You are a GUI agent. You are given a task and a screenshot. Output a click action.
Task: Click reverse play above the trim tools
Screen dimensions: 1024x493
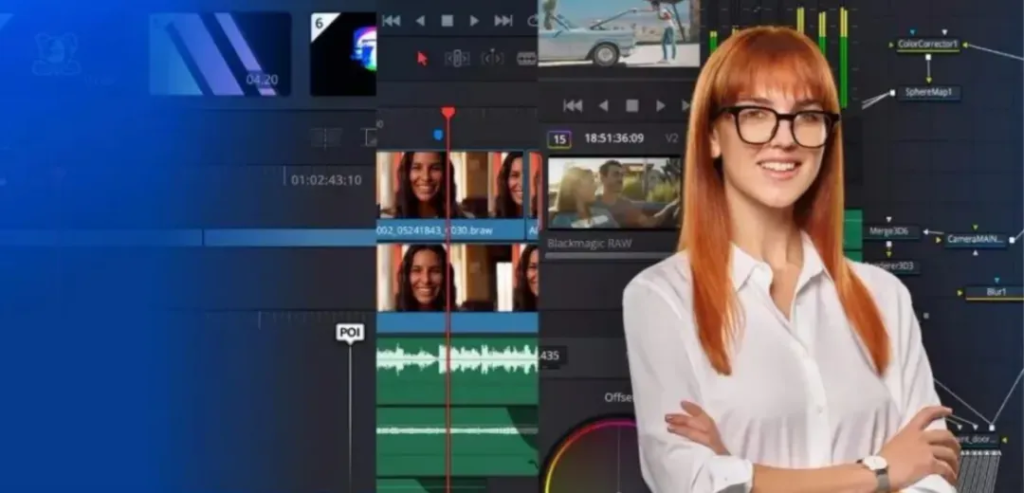pyautogui.click(x=420, y=21)
